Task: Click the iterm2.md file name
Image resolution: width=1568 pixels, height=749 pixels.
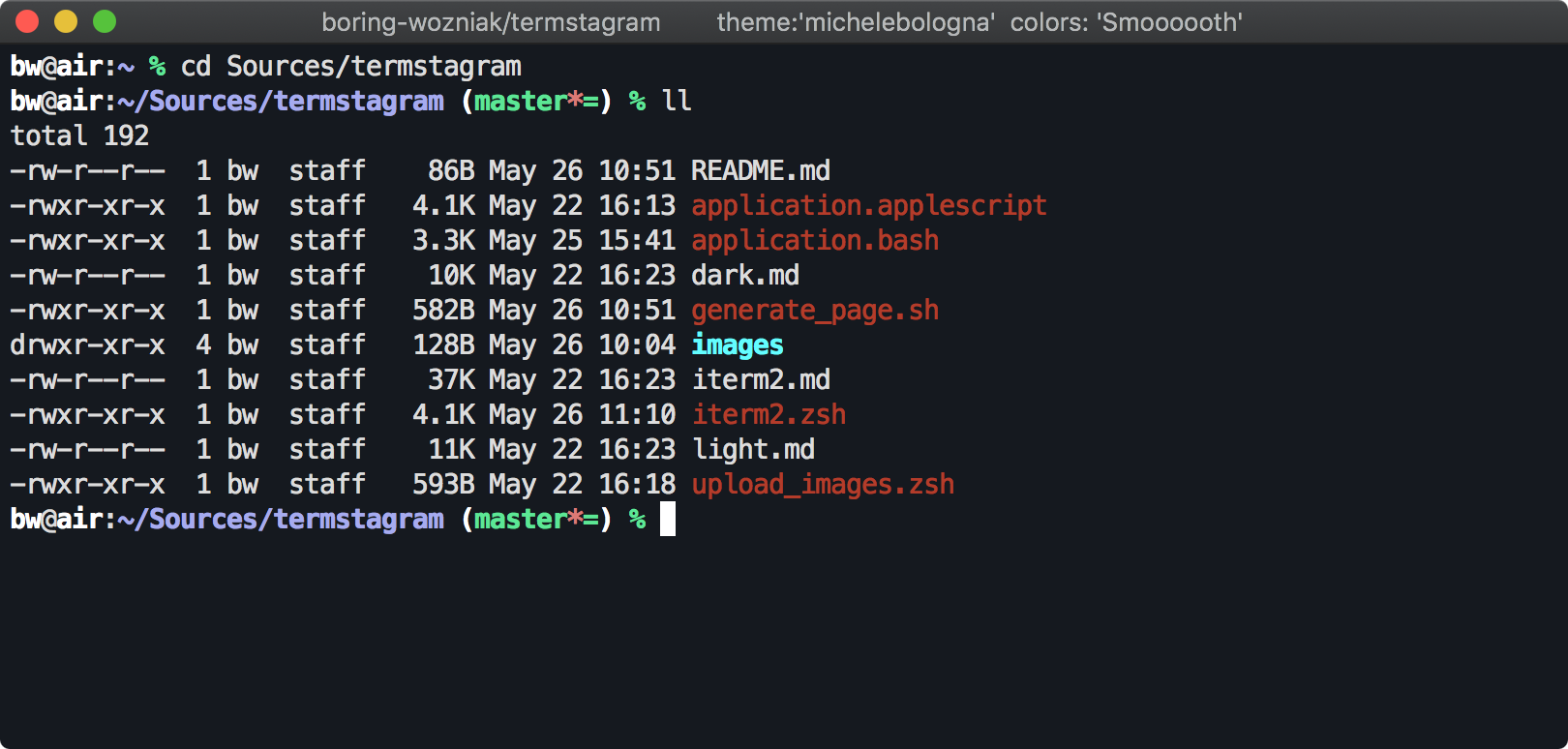Action: (761, 380)
